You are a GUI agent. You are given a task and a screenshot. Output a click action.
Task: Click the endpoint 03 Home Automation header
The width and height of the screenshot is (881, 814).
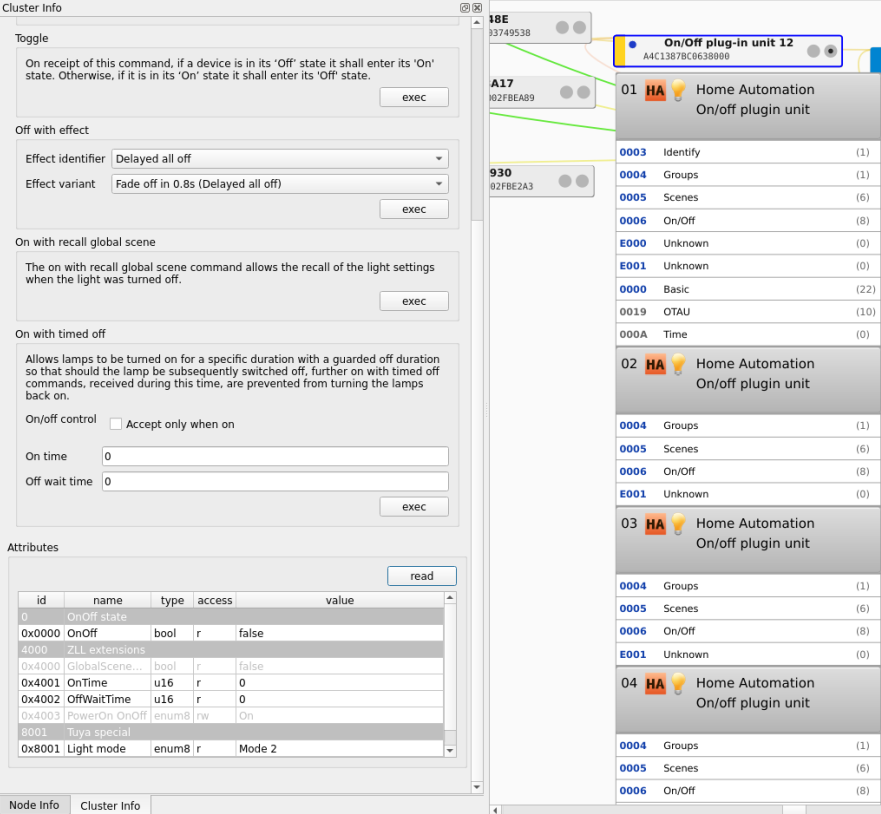click(747, 540)
